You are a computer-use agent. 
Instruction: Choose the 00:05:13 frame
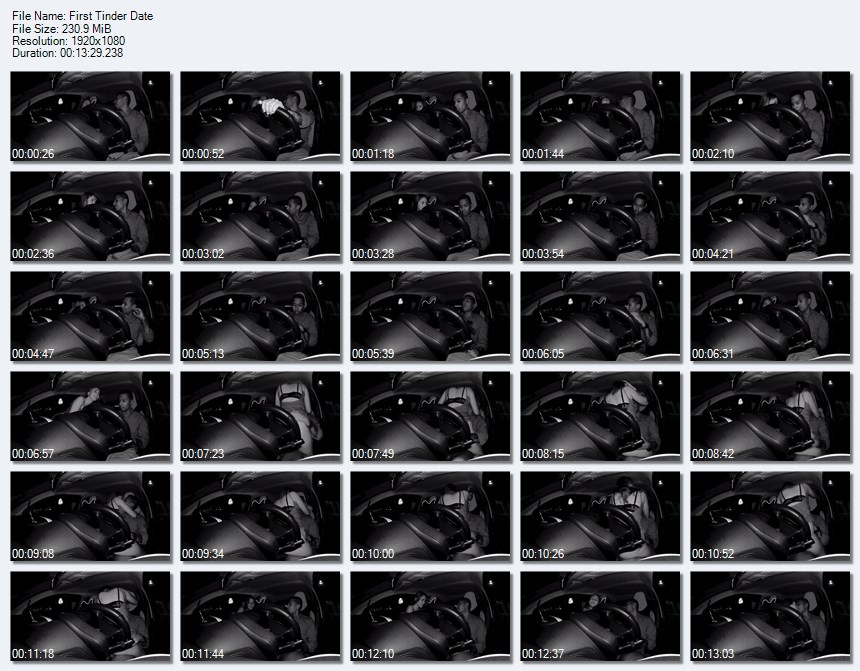261,317
